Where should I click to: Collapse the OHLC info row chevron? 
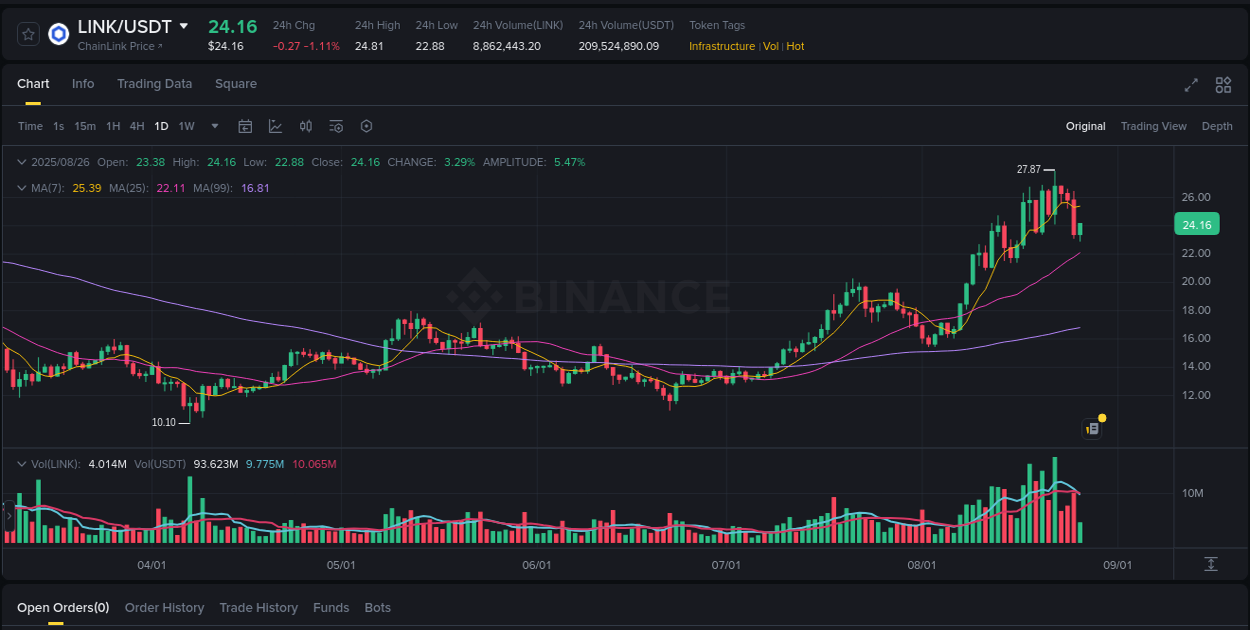[22, 161]
